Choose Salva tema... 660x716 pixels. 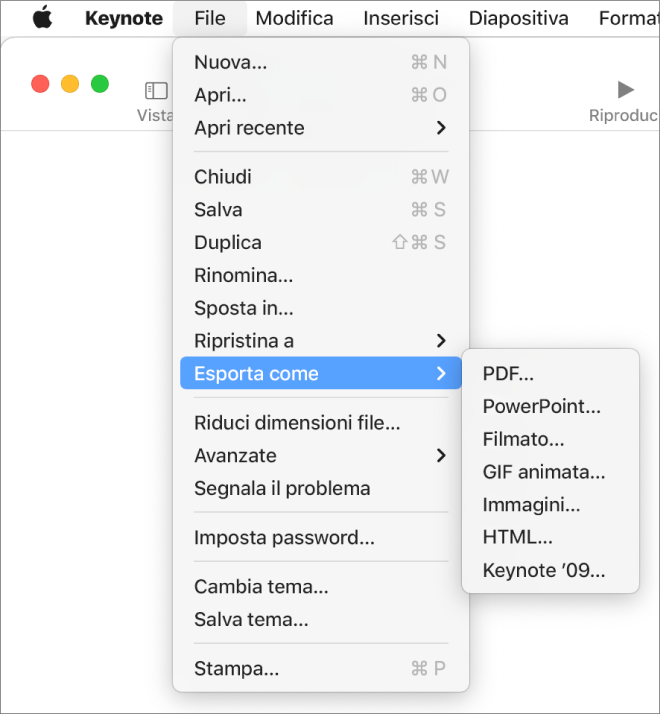pos(321,620)
